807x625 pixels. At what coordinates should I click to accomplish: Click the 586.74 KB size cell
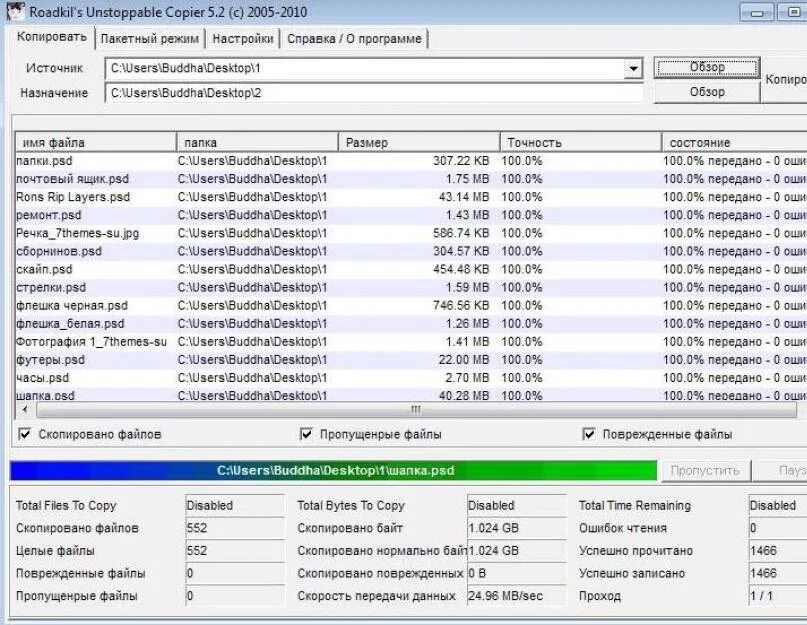point(461,233)
